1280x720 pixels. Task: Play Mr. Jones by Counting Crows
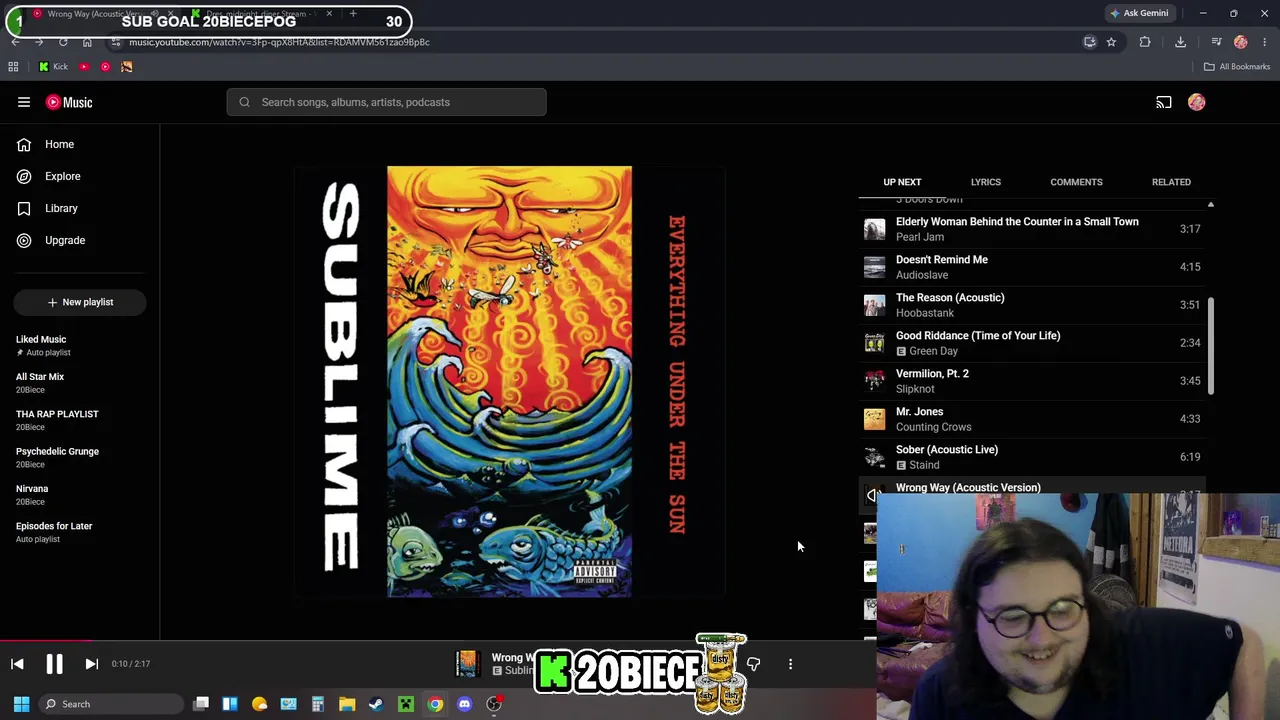(1034, 419)
